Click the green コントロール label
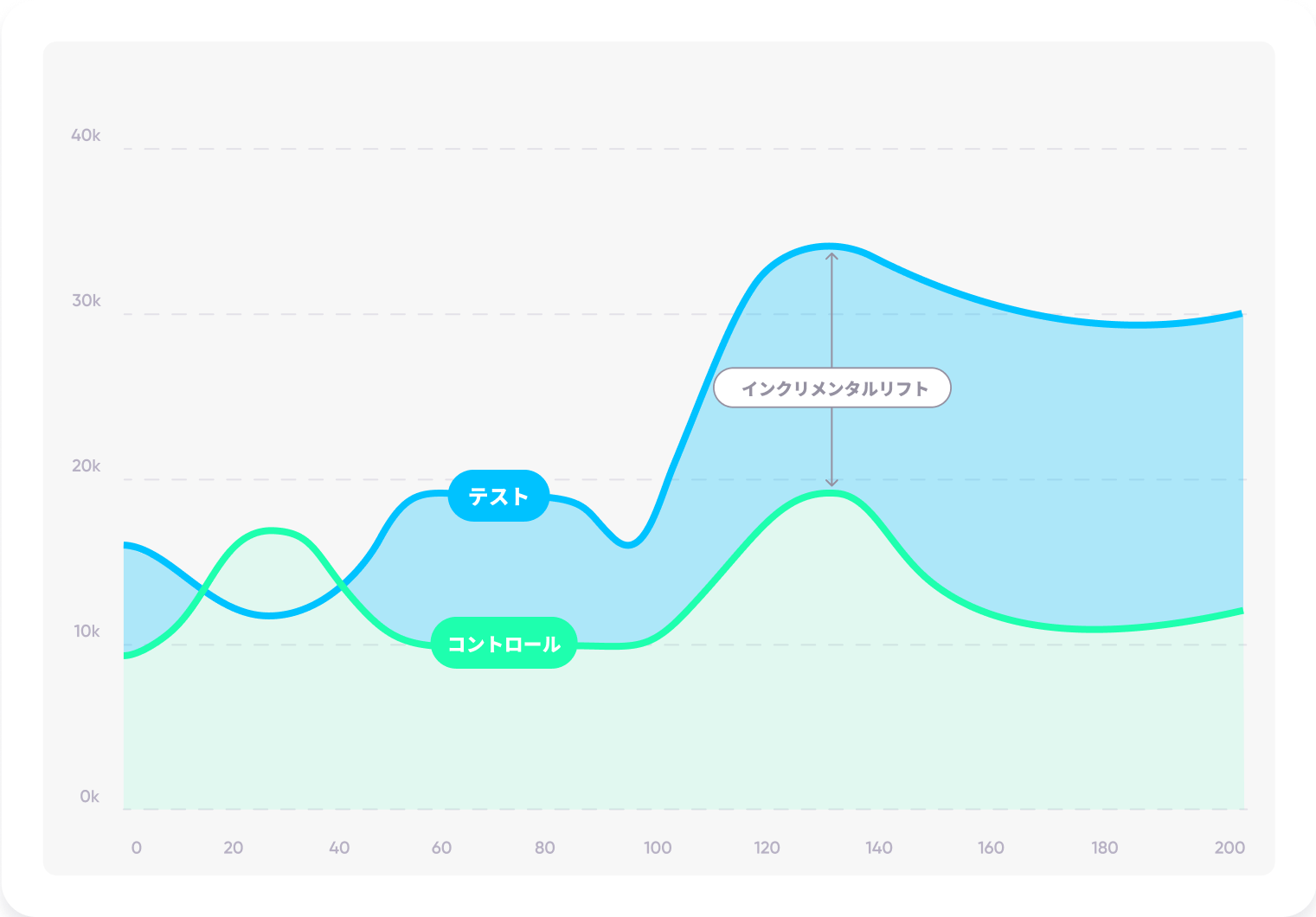The image size is (1316, 917). click(x=504, y=644)
